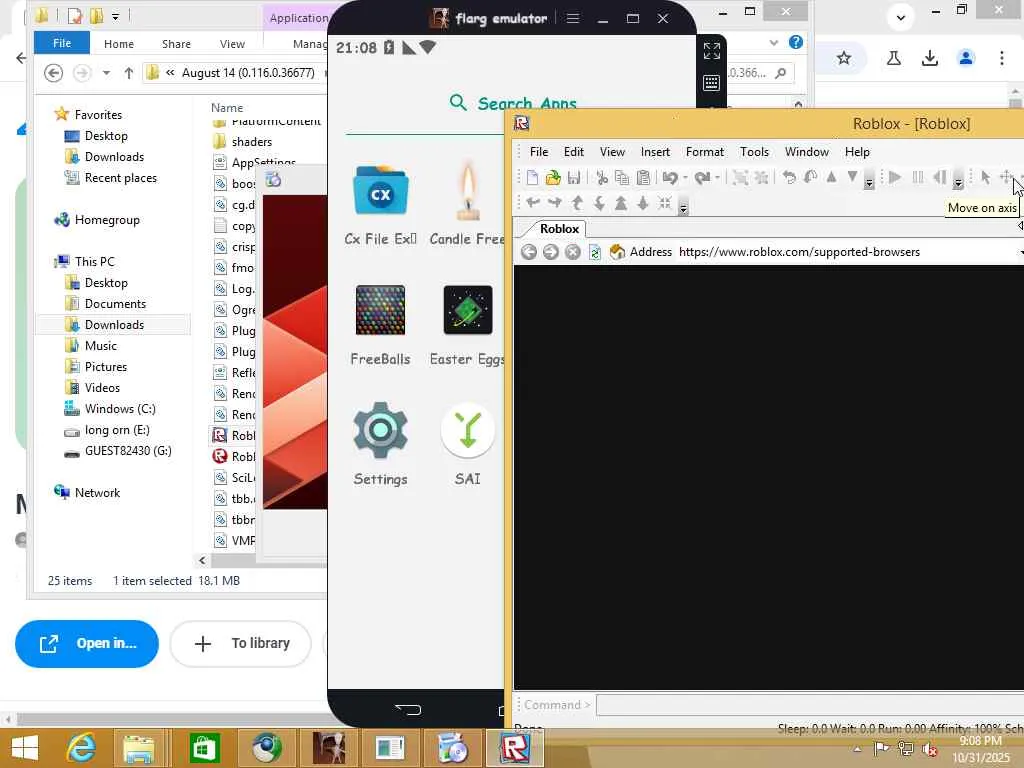Open Cx File Explorer app in emulator
Screen dimensions: 1024x768
(381, 205)
